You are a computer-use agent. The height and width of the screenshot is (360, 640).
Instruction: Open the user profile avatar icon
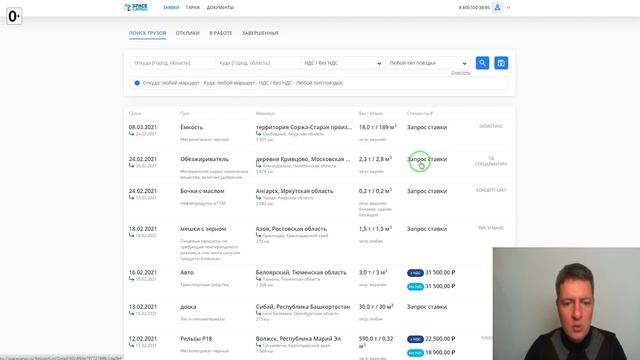point(497,7)
